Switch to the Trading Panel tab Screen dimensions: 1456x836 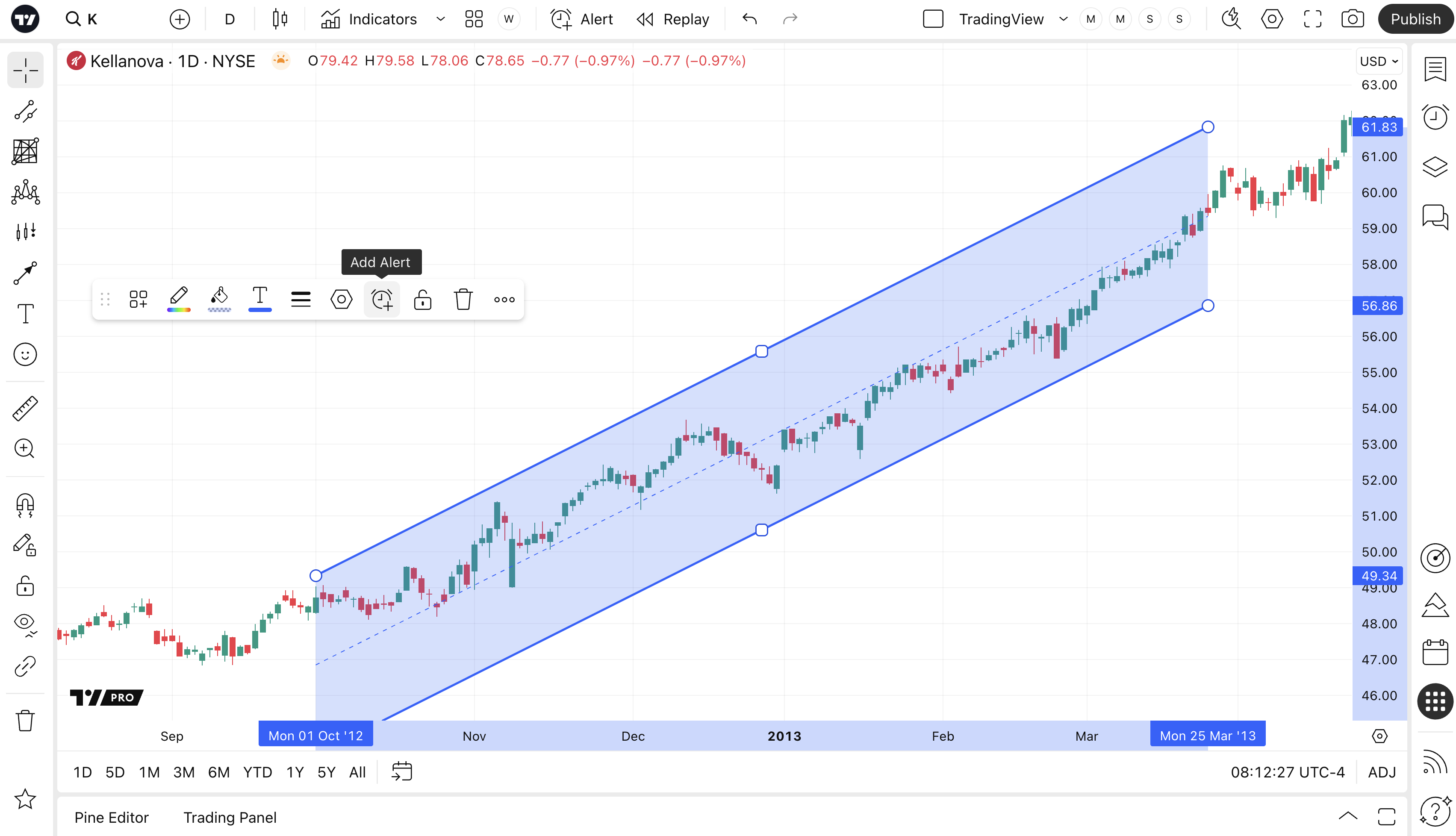[230, 817]
